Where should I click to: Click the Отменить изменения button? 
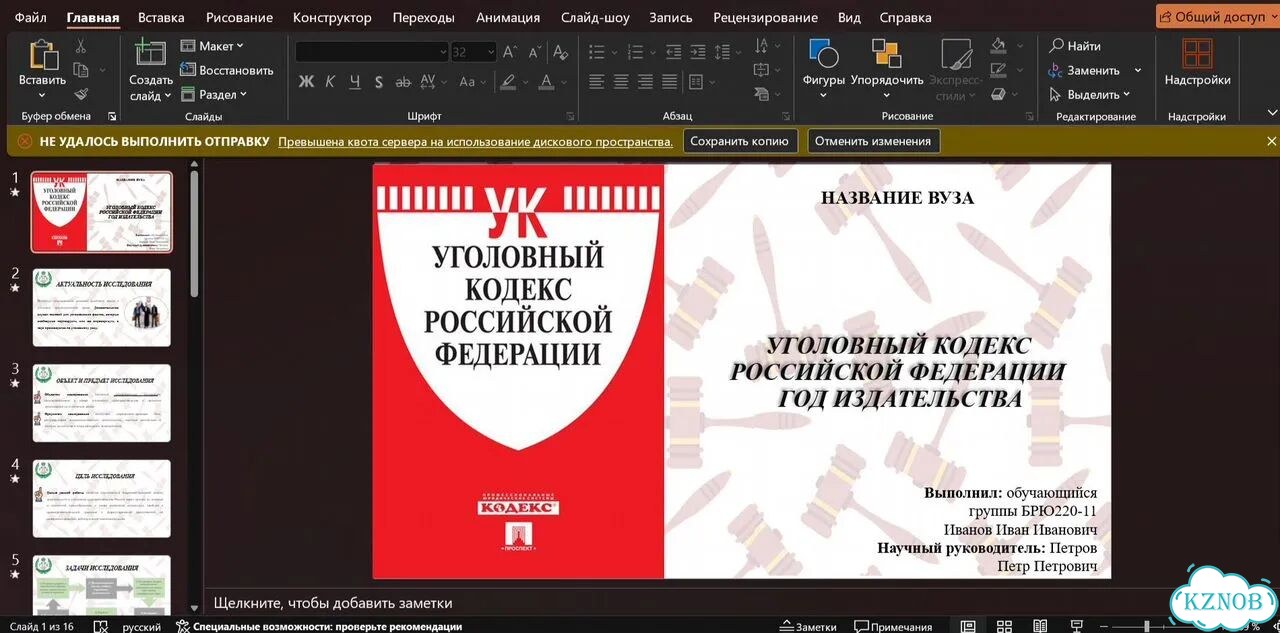pyautogui.click(x=873, y=141)
